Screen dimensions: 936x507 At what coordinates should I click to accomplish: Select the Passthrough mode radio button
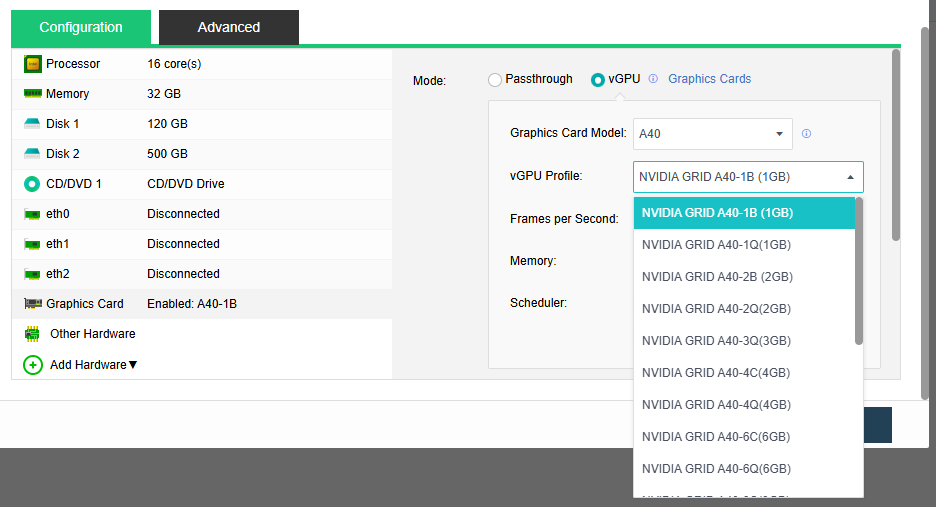[495, 79]
